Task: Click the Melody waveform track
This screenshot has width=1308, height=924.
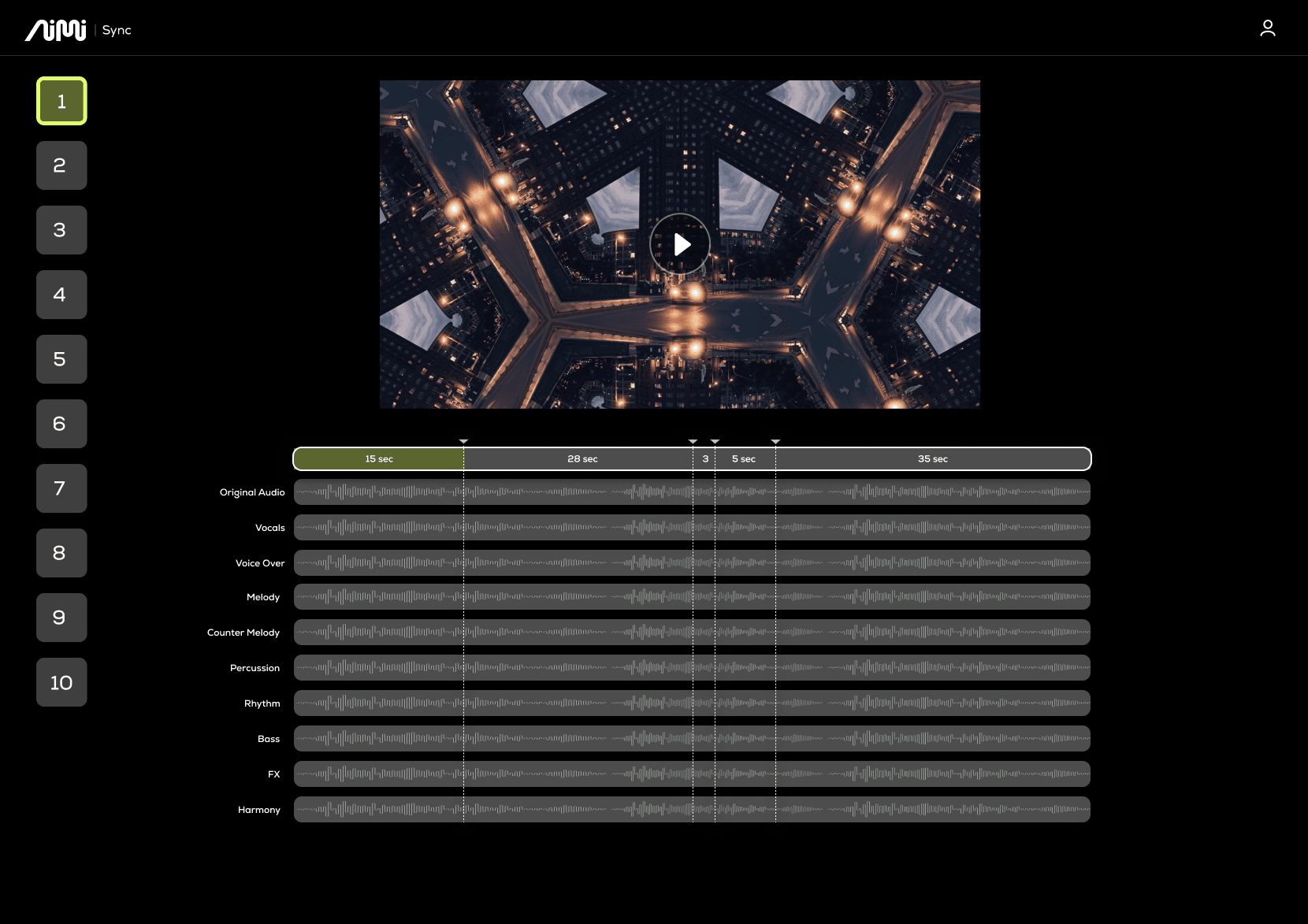Action: tap(692, 597)
